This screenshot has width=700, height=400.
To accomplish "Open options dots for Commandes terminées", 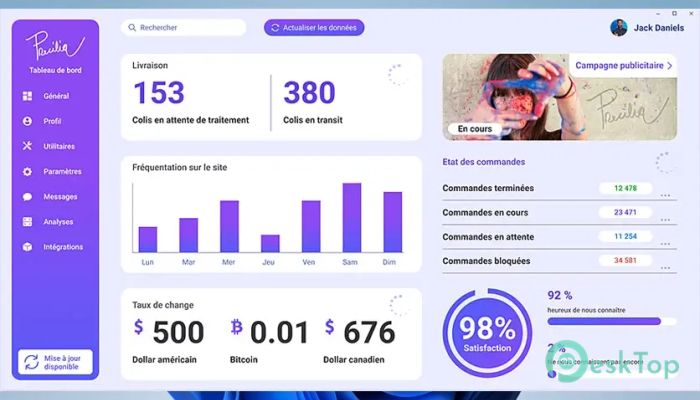I will [x=665, y=196].
